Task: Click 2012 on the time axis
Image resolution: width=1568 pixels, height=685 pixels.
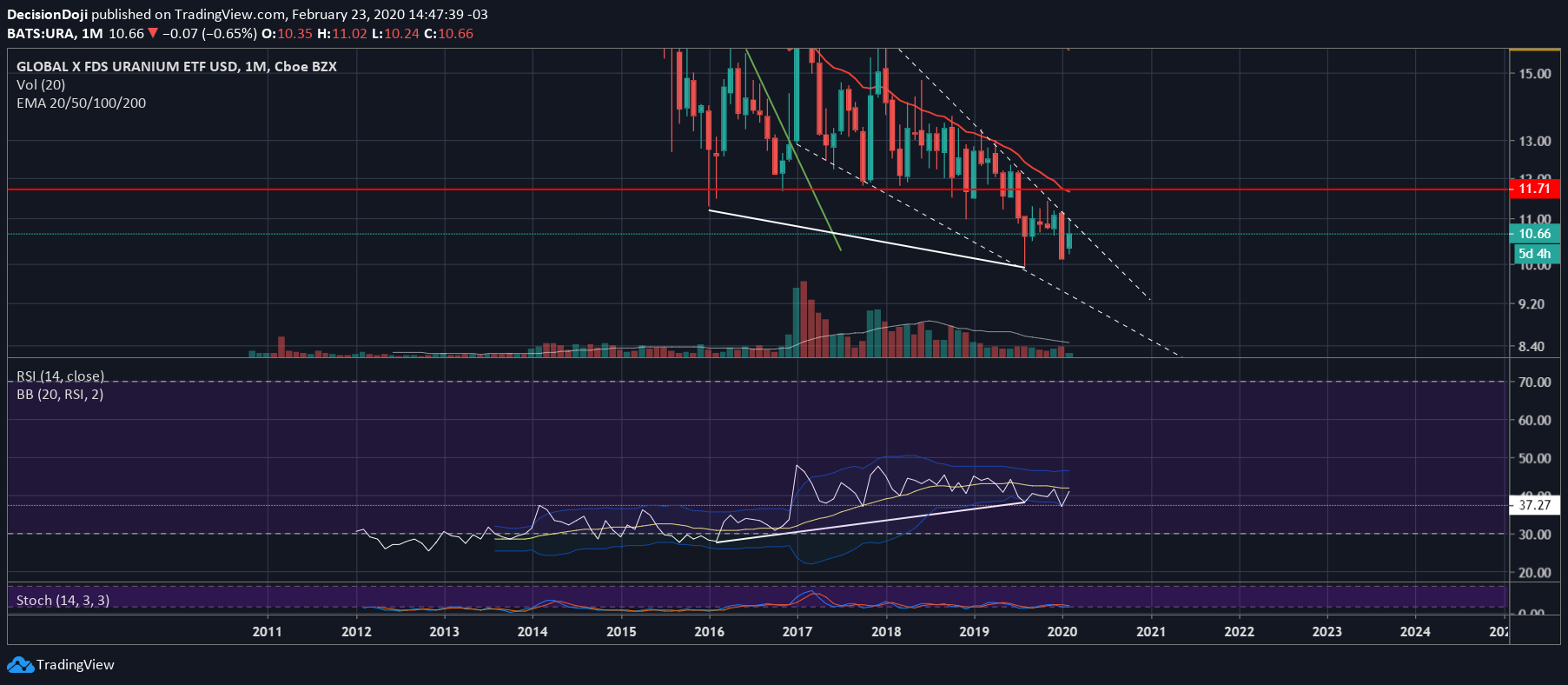Action: pyautogui.click(x=356, y=631)
